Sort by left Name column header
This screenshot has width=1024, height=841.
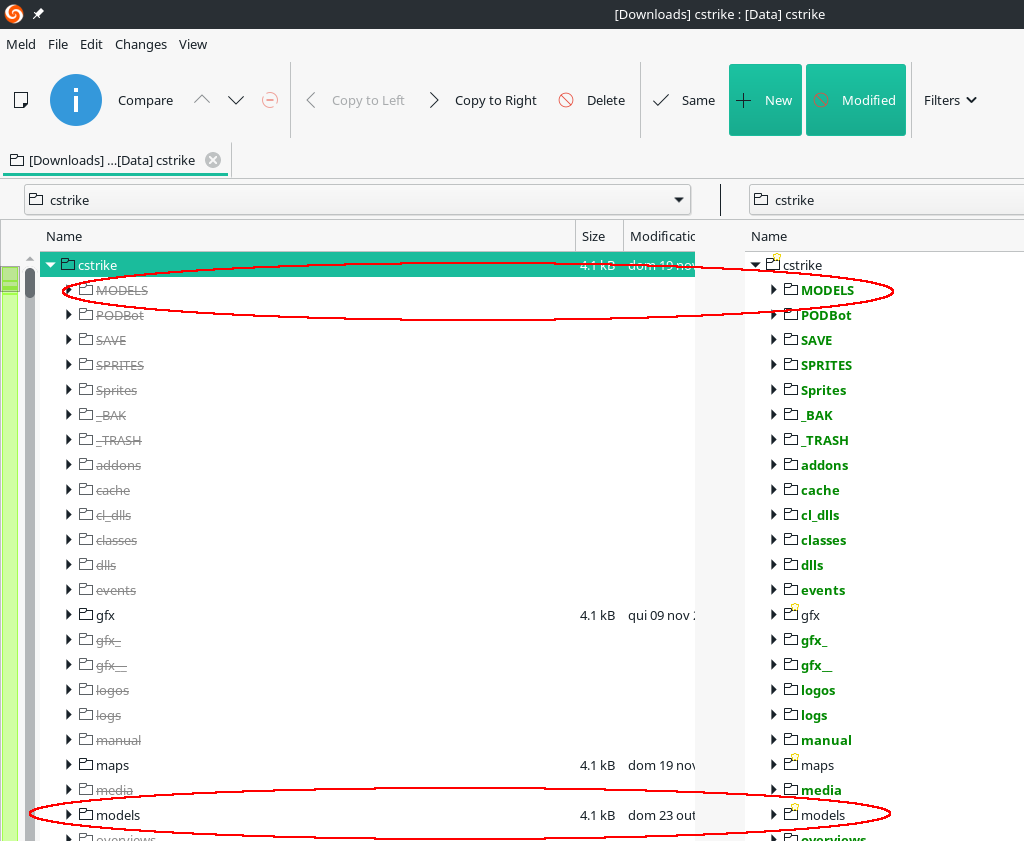tap(307, 236)
